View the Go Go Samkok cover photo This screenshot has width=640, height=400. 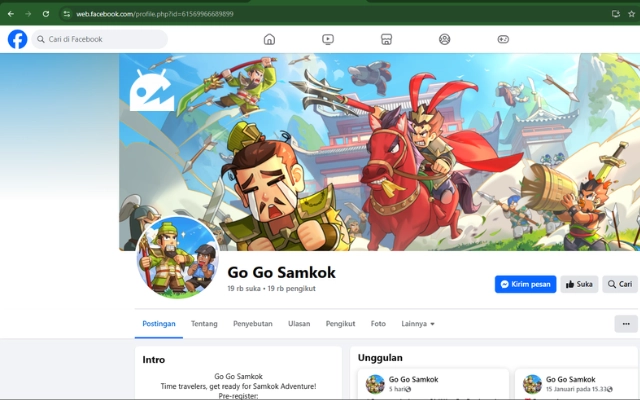[x=380, y=152]
